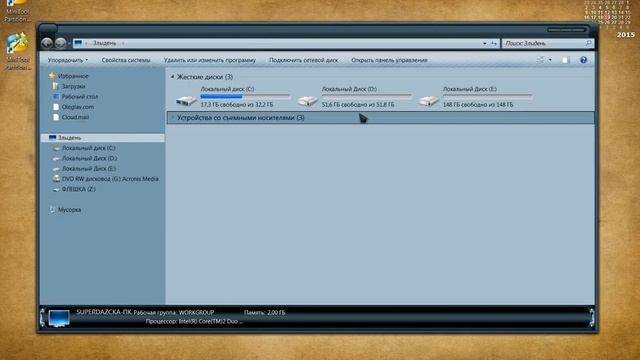Click the Cloud.mail file icon in sidebar
Viewport: 640px width, 360px height.
56,117
